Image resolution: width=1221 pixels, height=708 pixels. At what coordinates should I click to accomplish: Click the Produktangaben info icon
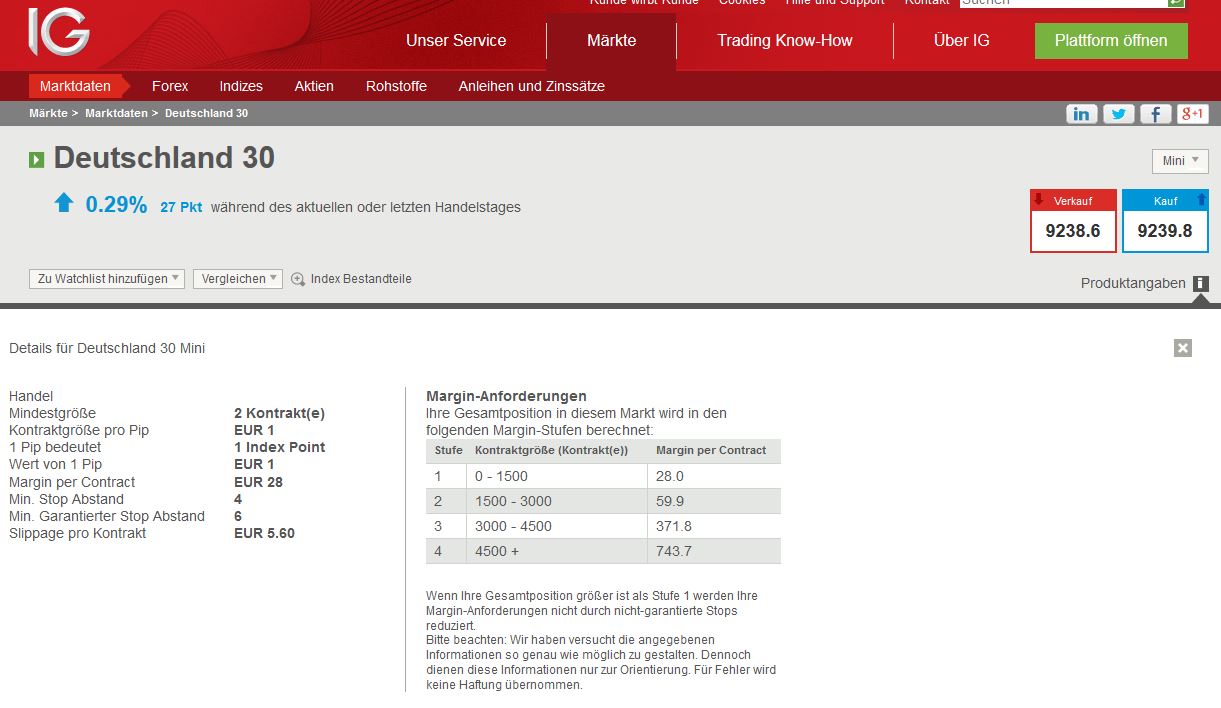pos(1201,283)
